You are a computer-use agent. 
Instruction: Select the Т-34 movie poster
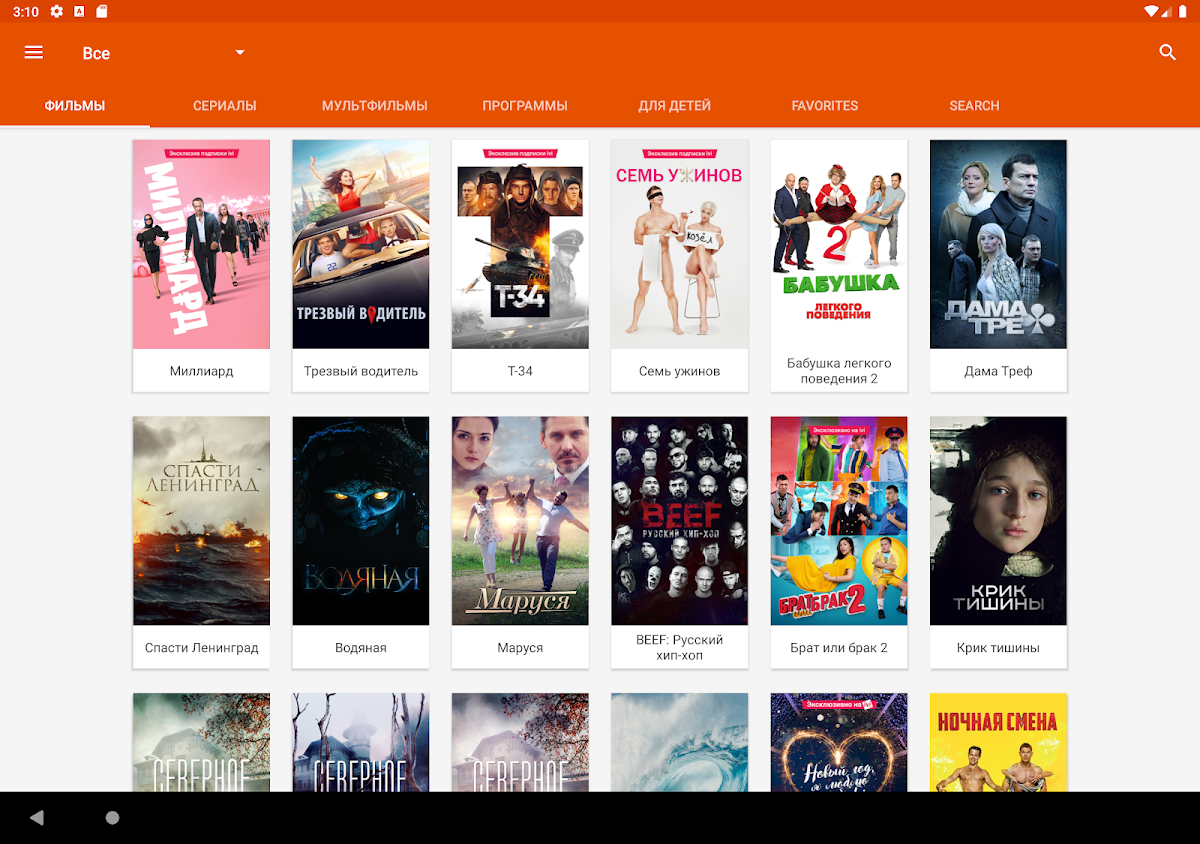(x=520, y=244)
